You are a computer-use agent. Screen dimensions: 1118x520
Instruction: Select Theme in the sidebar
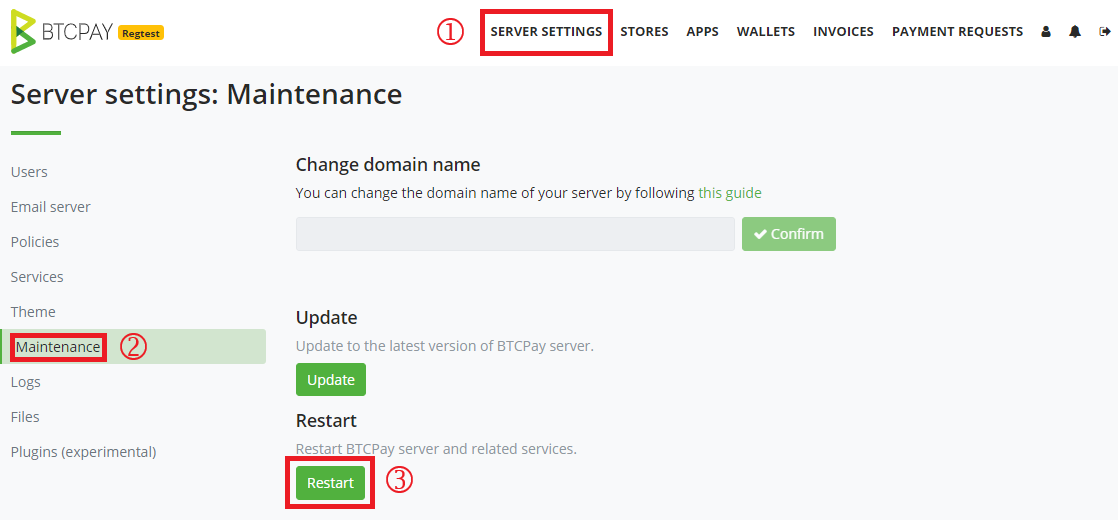point(33,312)
